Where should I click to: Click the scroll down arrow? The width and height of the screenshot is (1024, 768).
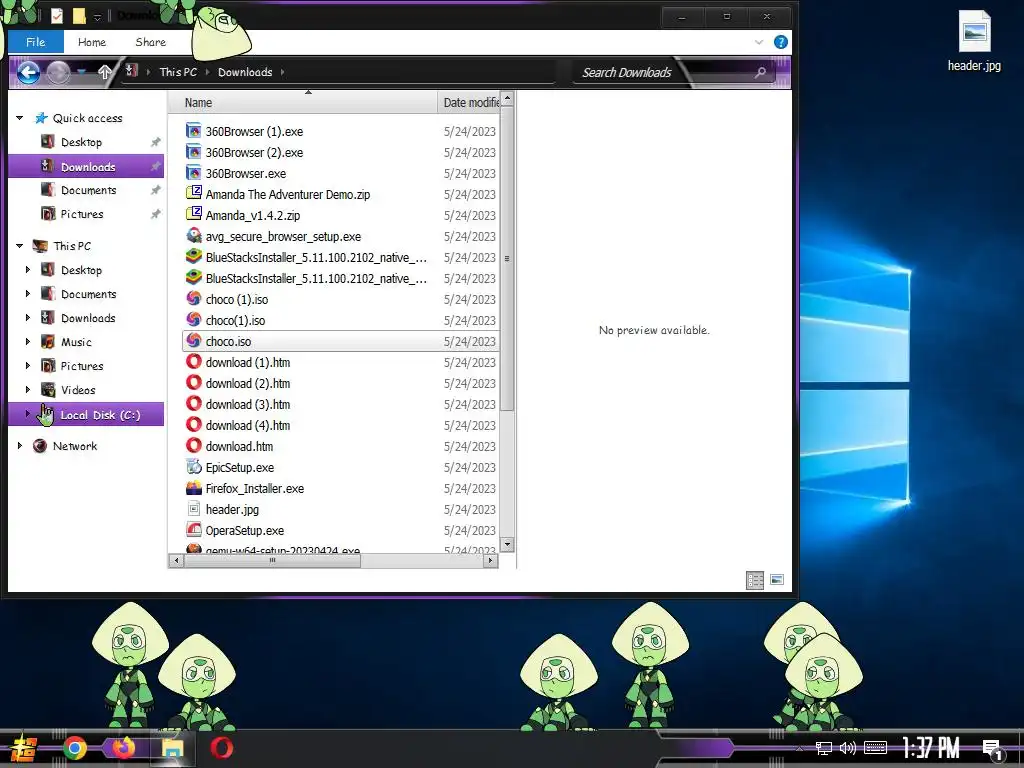(x=507, y=544)
